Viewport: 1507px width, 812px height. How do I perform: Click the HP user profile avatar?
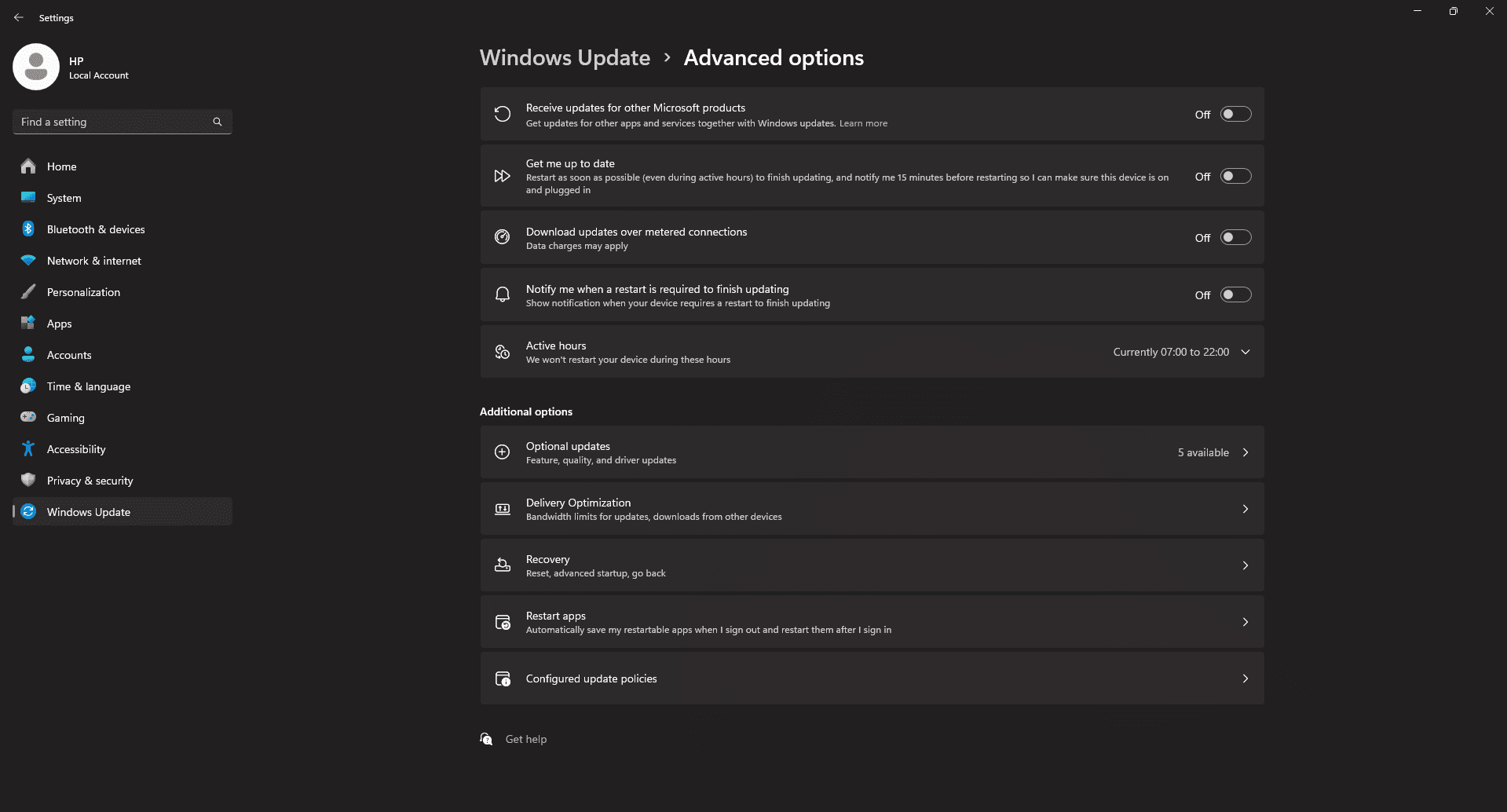(36, 67)
